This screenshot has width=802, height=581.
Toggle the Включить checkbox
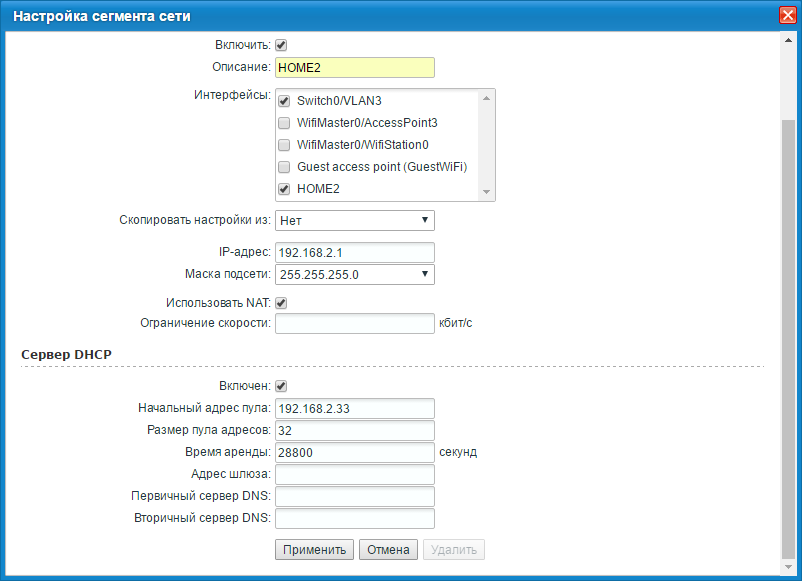(281, 45)
